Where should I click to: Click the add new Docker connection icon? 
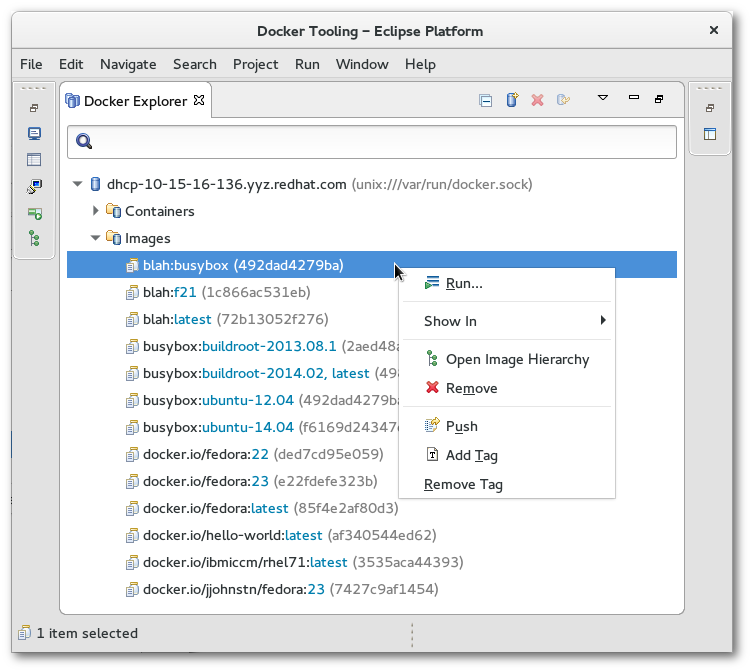point(512,100)
